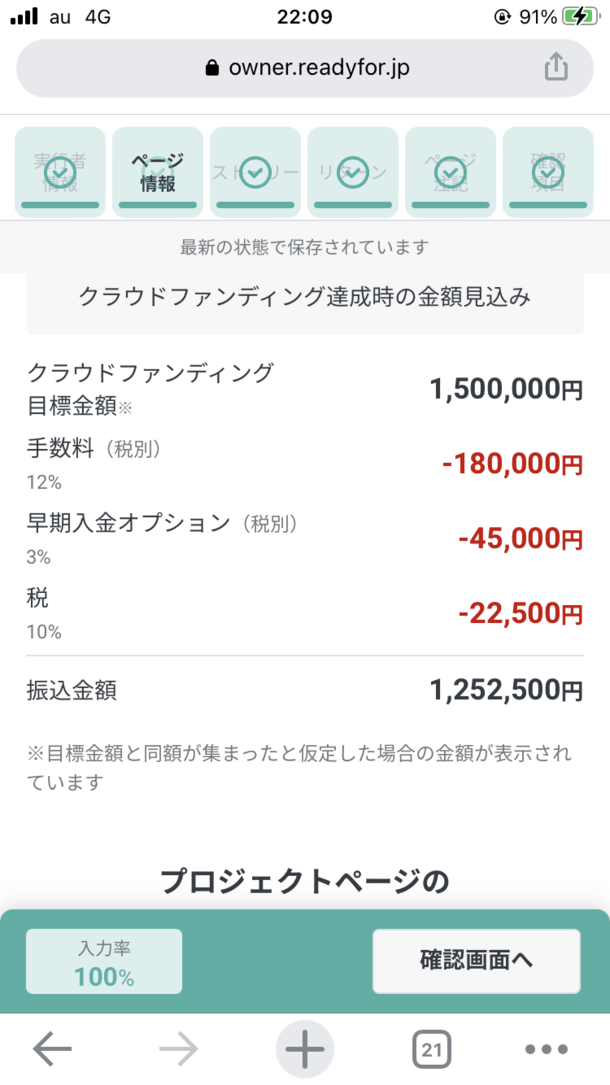This screenshot has height=1085, width=610.
Task: Tap the lock icon beside the URL
Action: coord(211,68)
